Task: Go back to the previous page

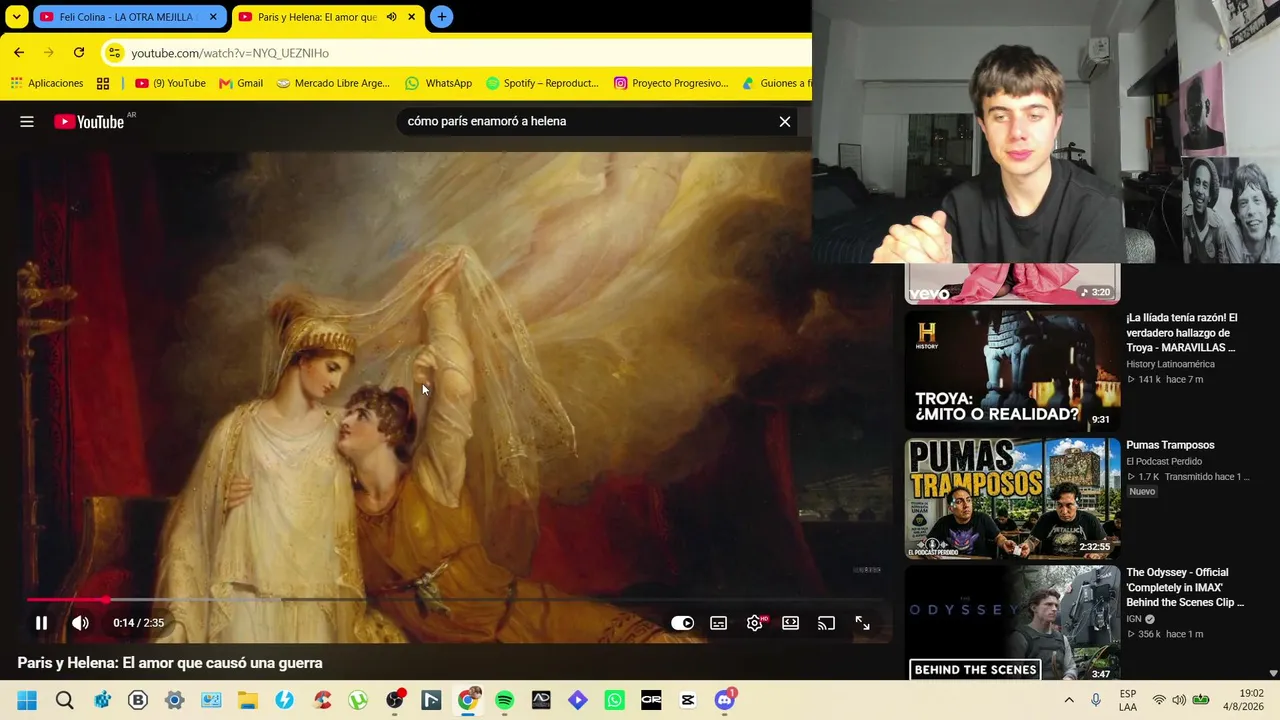Action: [19, 52]
